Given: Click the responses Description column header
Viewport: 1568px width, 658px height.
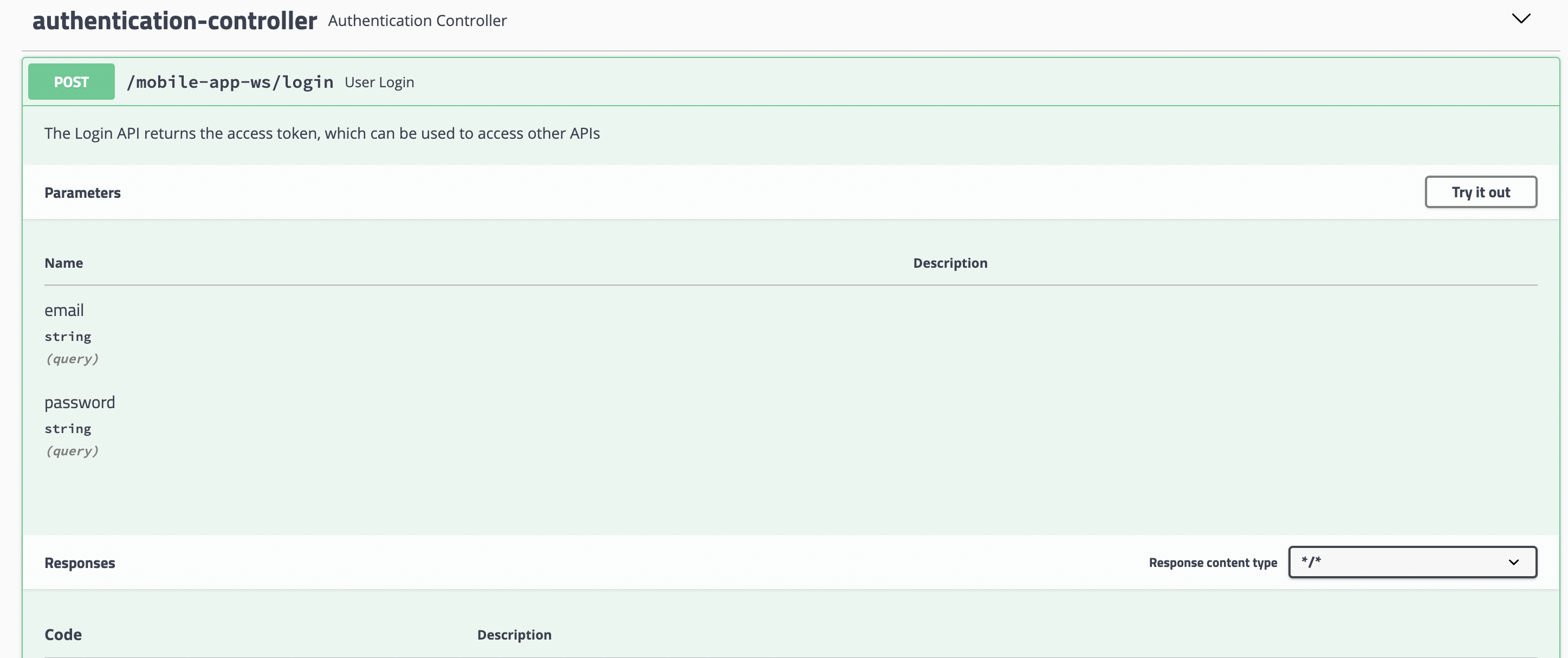Looking at the screenshot, I should pyautogui.click(x=514, y=635).
